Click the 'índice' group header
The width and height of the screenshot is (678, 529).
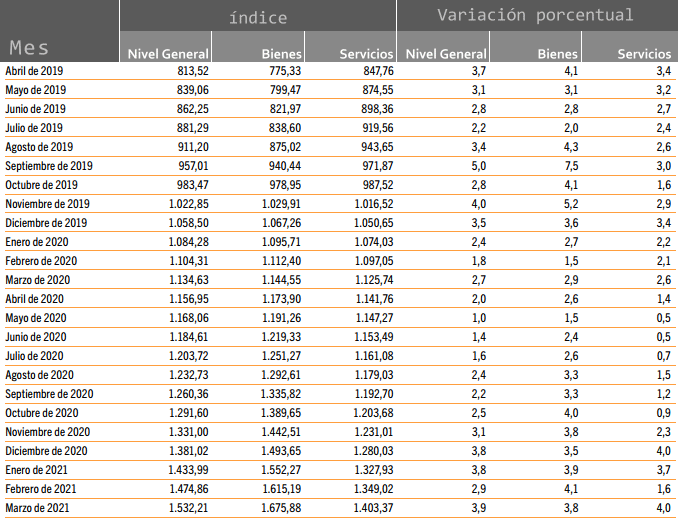pyautogui.click(x=257, y=17)
